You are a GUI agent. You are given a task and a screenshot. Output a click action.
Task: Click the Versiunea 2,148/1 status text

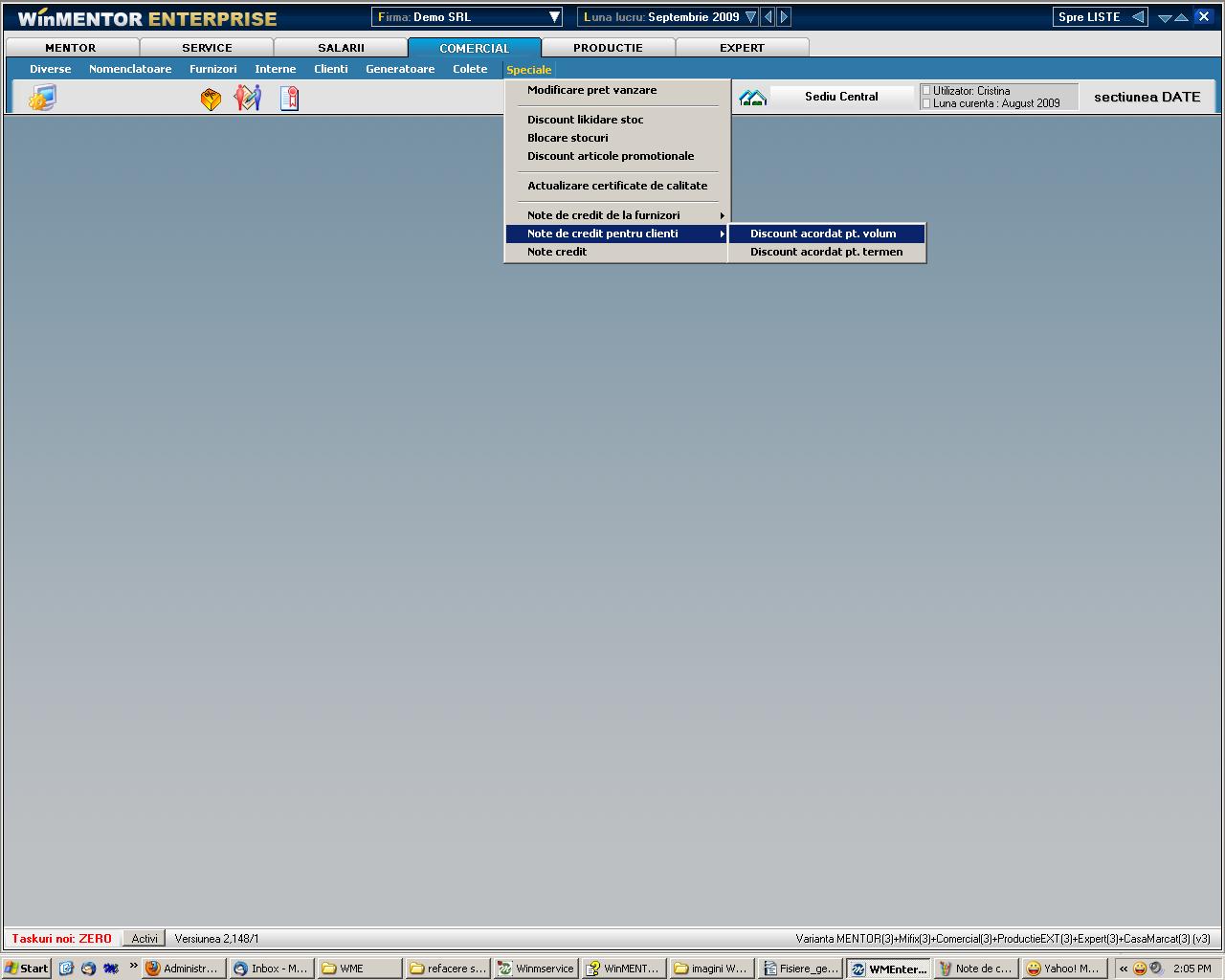[x=216, y=939]
